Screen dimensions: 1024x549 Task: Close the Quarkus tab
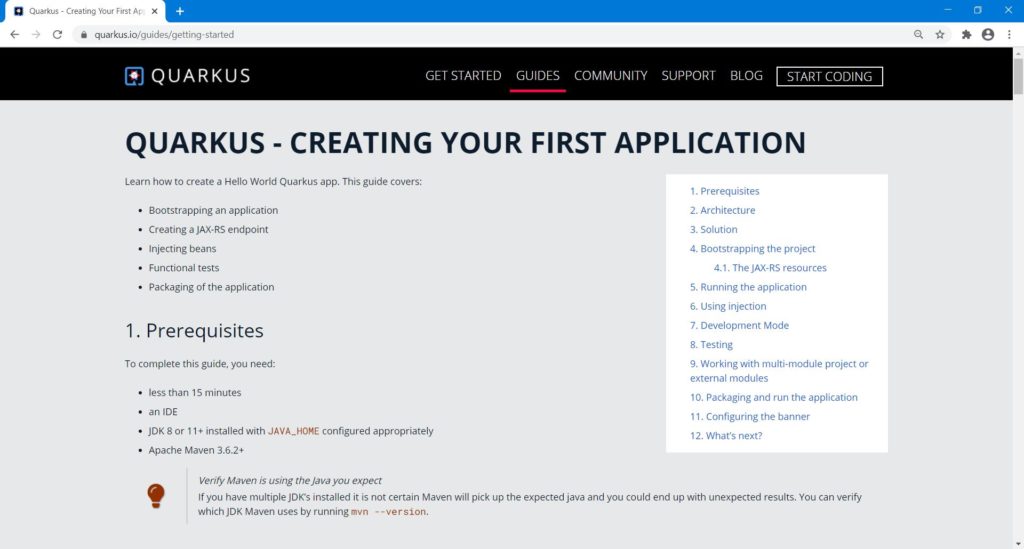[x=155, y=11]
